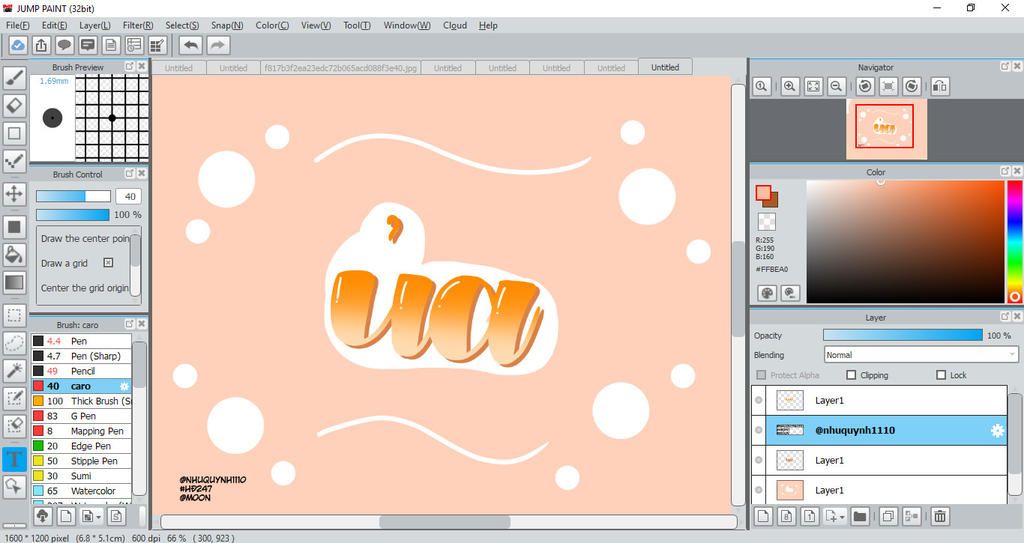Enable the Lock checkbox
Screen dimensions: 1024x543
pyautogui.click(x=941, y=375)
